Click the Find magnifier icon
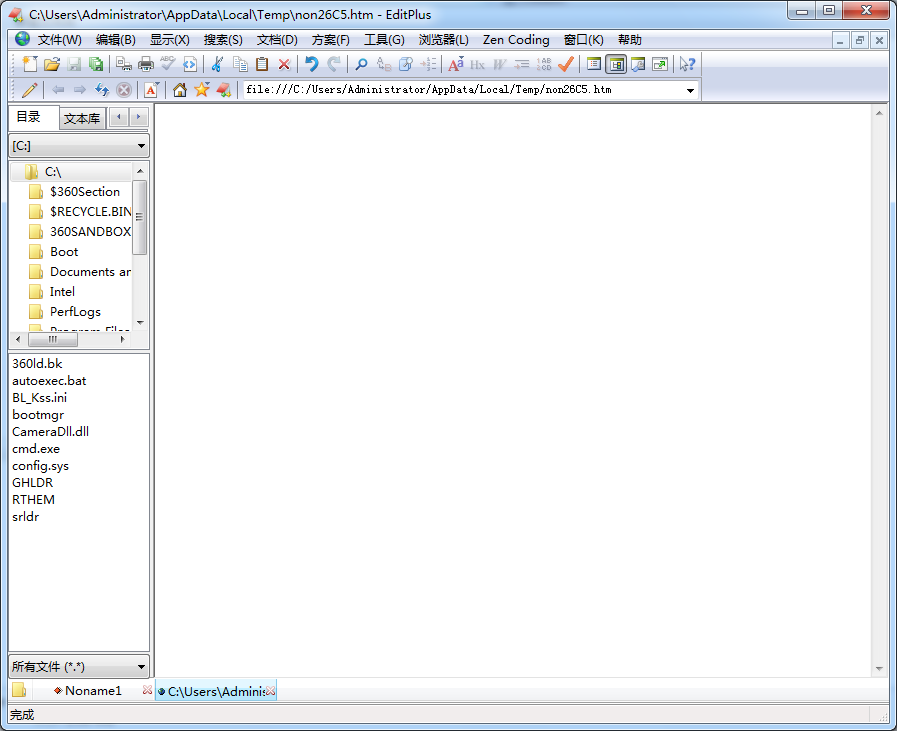 pos(362,64)
